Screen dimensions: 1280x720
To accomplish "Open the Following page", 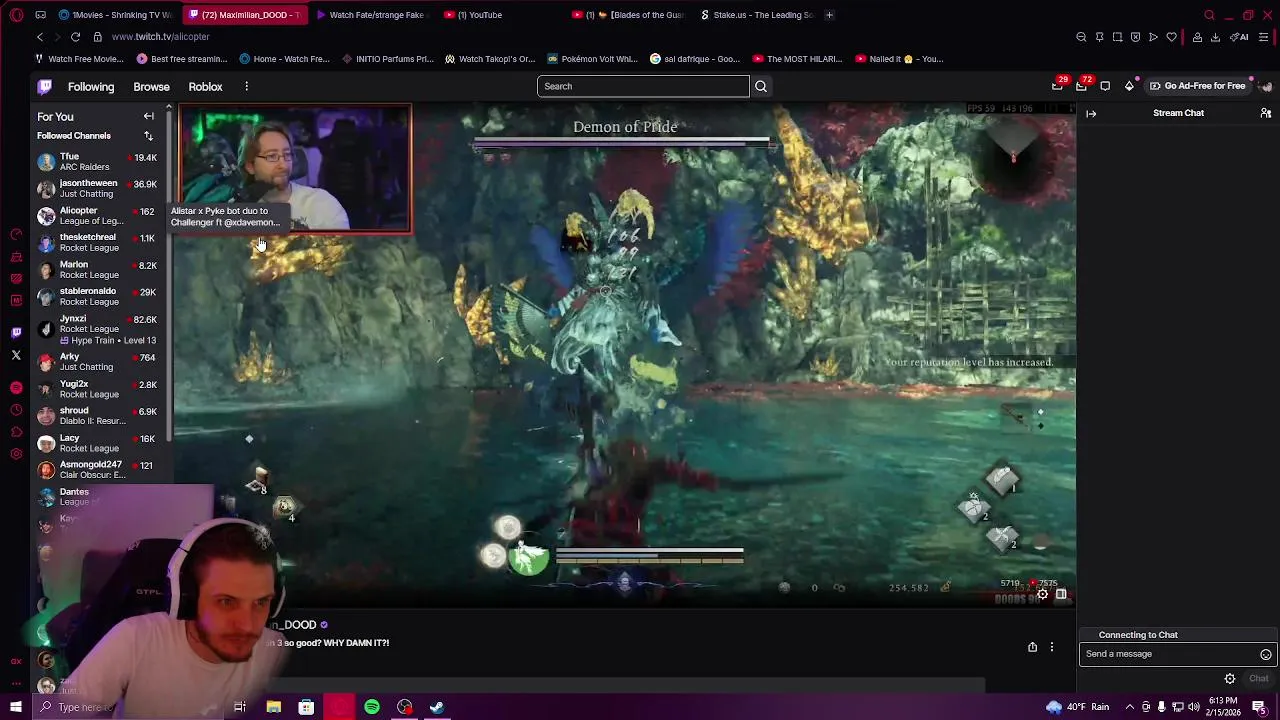I will tap(91, 87).
